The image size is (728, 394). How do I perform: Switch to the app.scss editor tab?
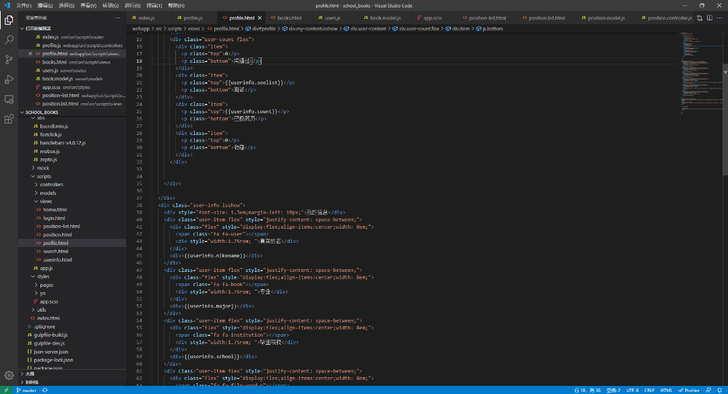click(x=432, y=18)
